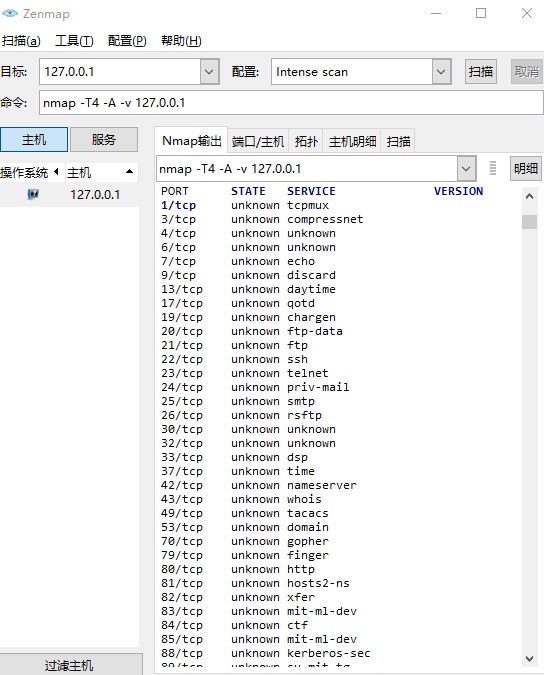Open the 工具(T) menu
544x675 pixels.
point(74,41)
